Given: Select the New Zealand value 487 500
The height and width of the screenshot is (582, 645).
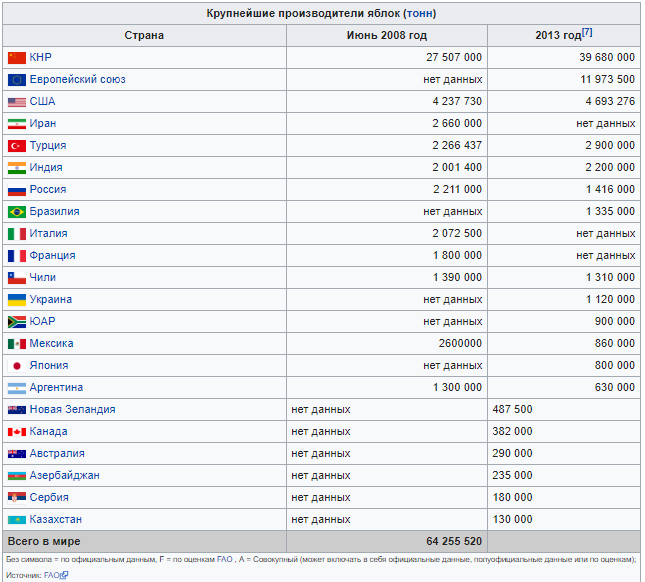Looking at the screenshot, I should tap(513, 410).
